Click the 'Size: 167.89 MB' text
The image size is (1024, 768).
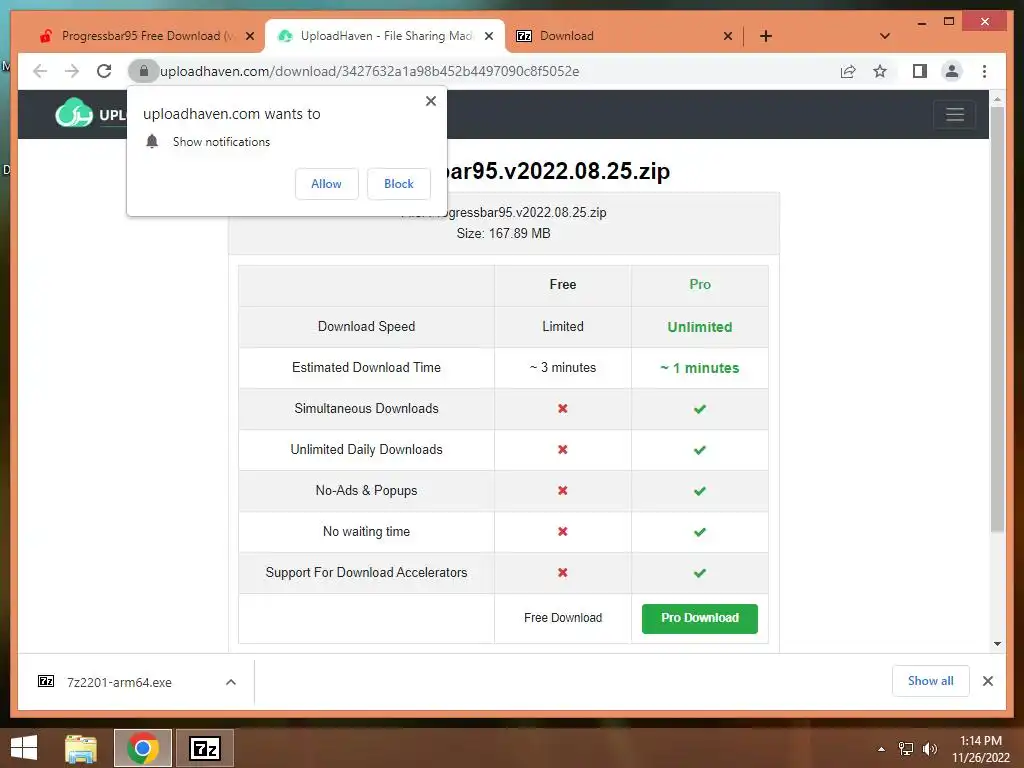click(504, 234)
